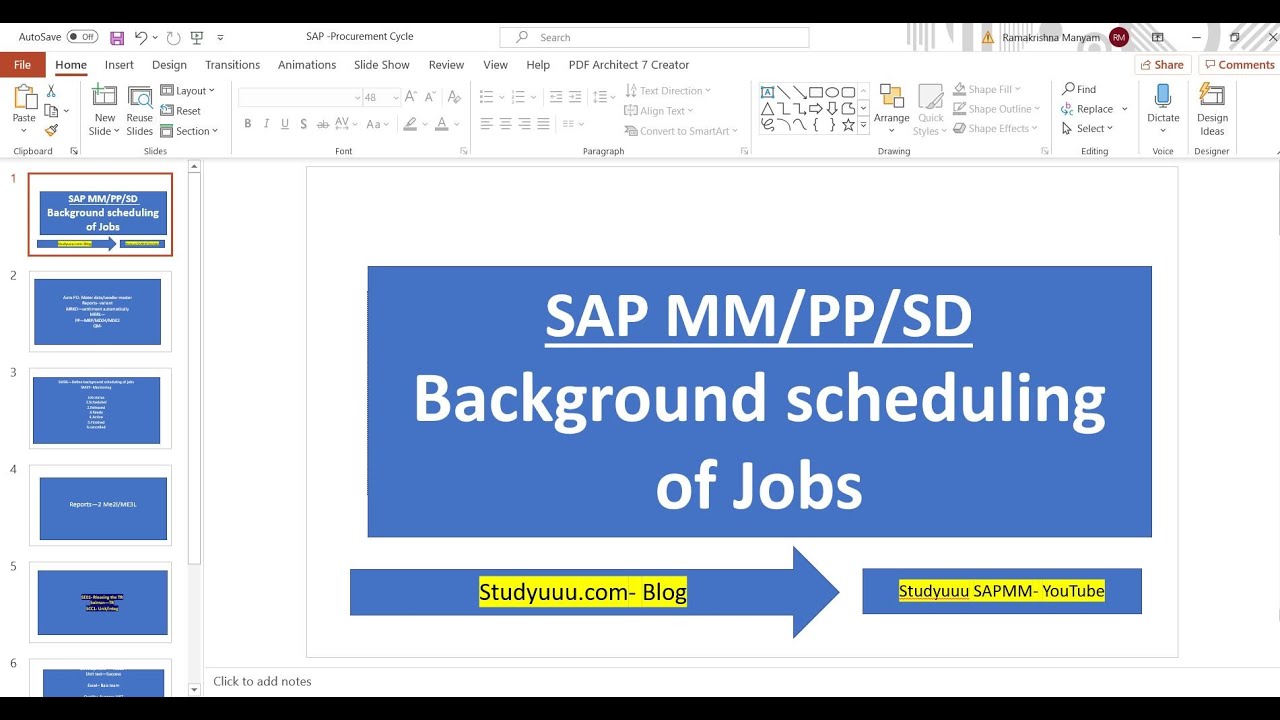
Task: Open the Arrange menu
Action: click(x=891, y=109)
